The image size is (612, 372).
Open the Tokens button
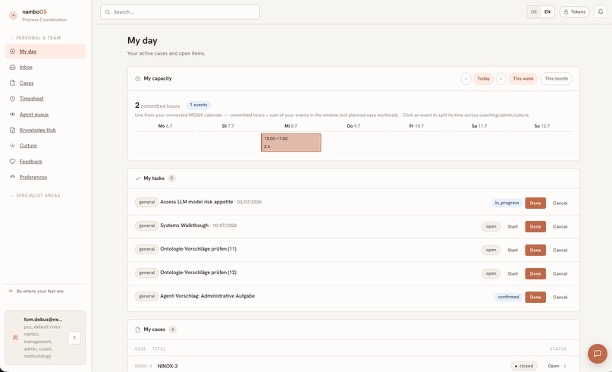[x=575, y=12]
